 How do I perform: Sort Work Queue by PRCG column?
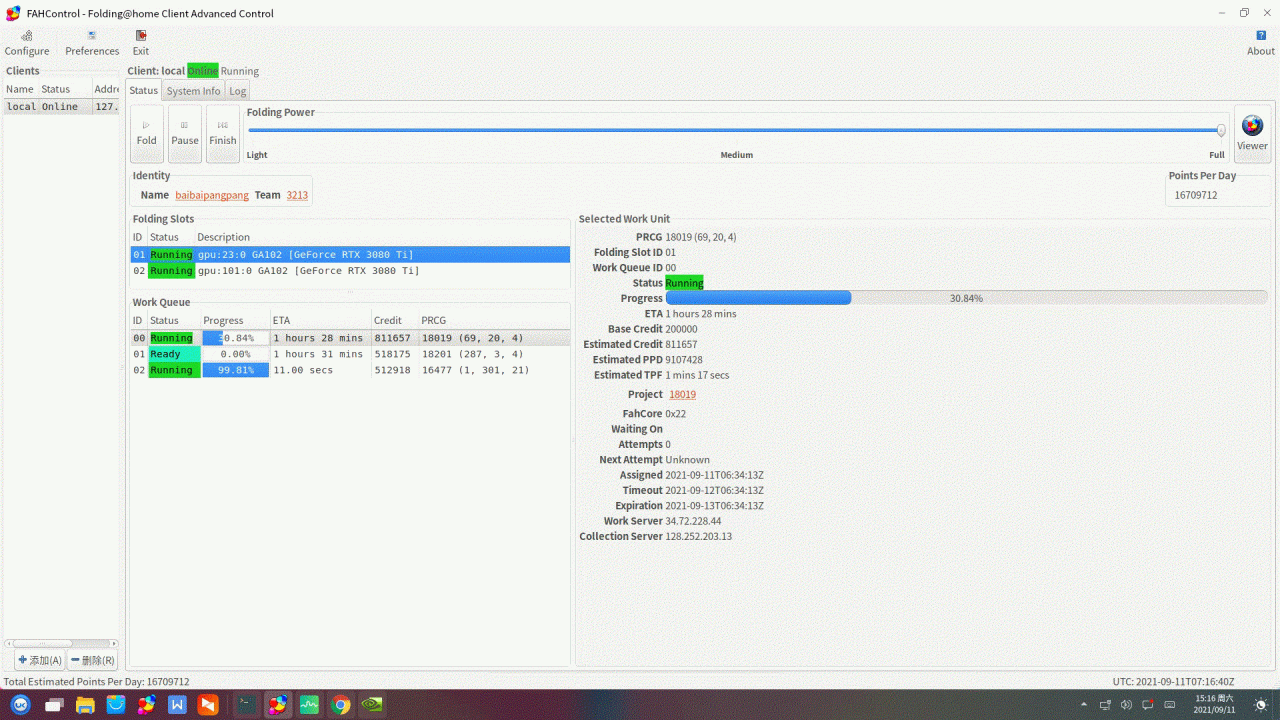(494, 320)
